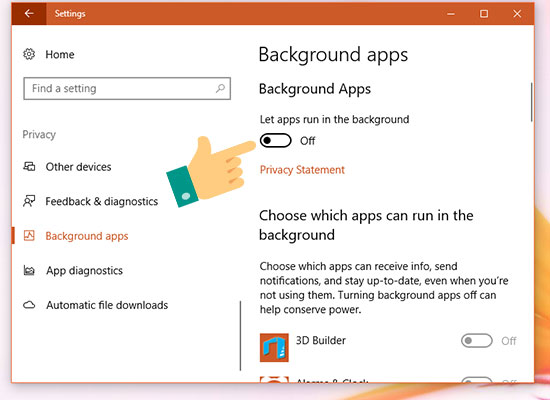Click the 3D Builder app name
Screen dimensions: 550x400
coord(321,340)
